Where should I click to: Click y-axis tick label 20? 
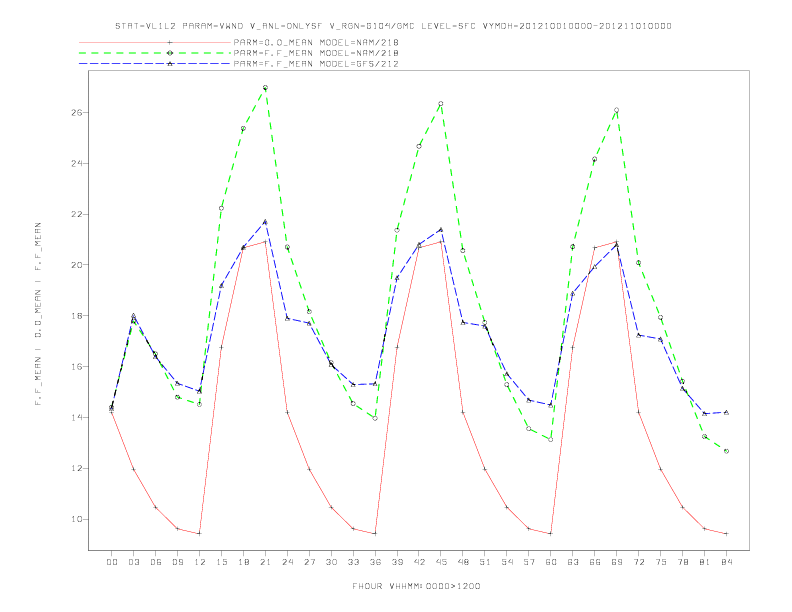coord(77,265)
